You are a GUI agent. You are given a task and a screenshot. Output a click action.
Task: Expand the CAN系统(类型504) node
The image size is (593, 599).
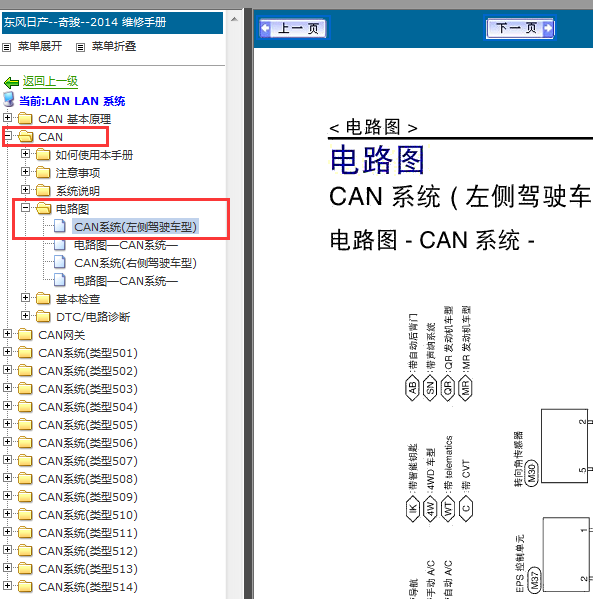(7, 405)
